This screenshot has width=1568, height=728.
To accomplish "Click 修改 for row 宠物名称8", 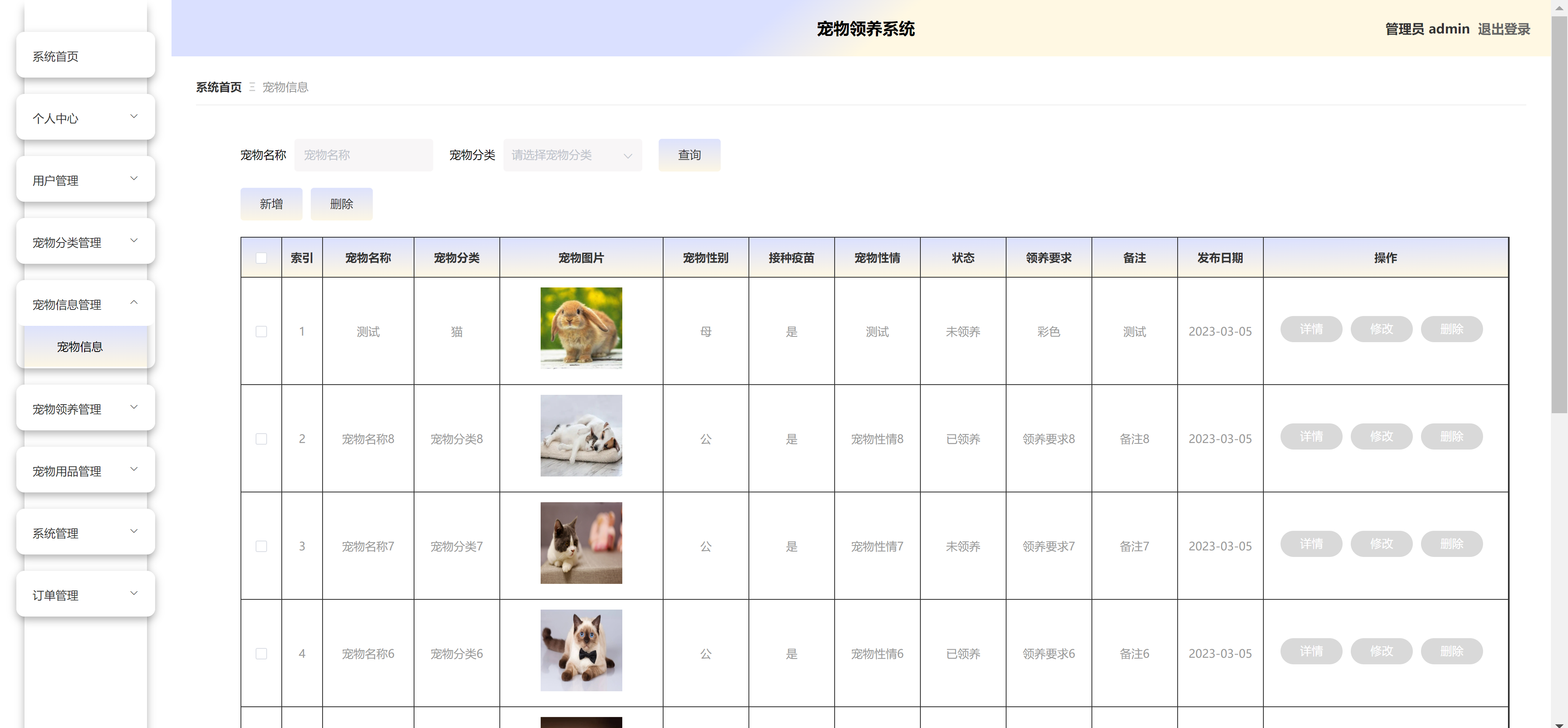I will pyautogui.click(x=1381, y=436).
